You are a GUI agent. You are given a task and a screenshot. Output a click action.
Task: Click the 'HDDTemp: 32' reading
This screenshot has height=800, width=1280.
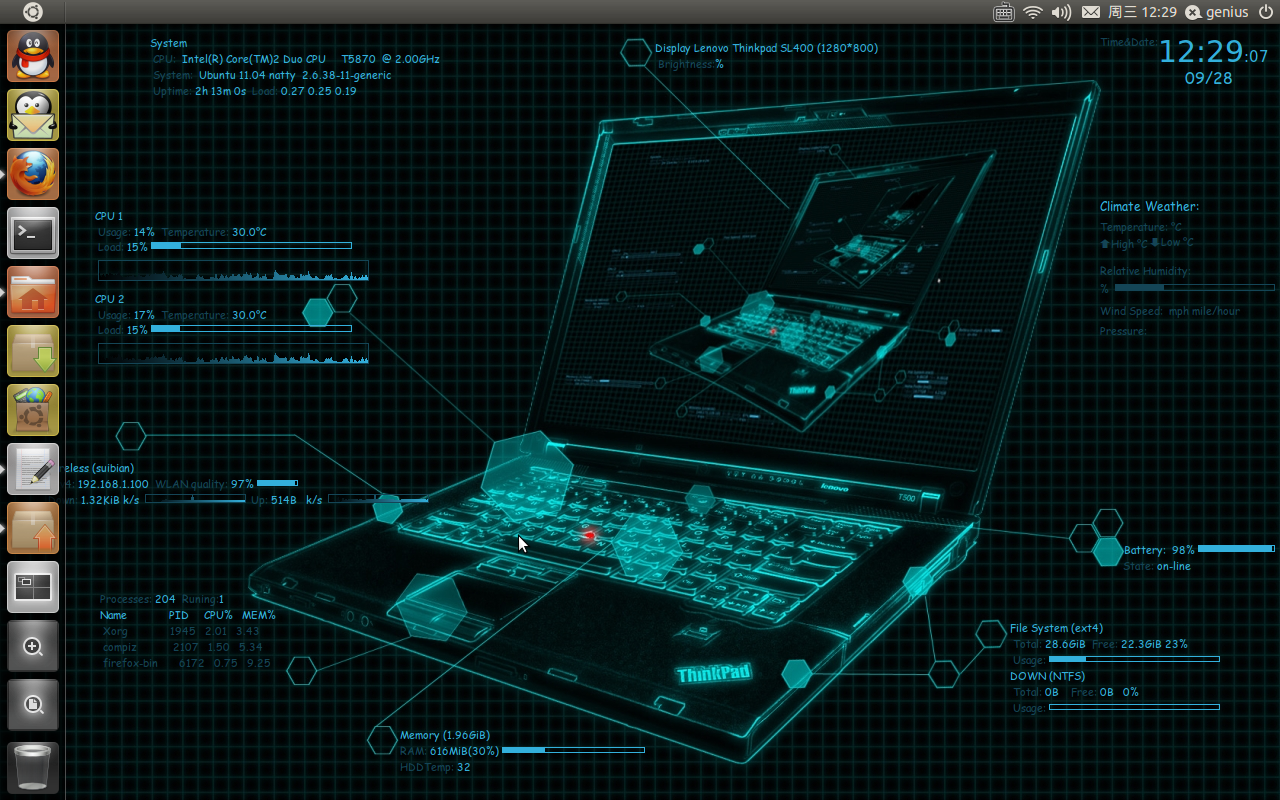coord(435,767)
